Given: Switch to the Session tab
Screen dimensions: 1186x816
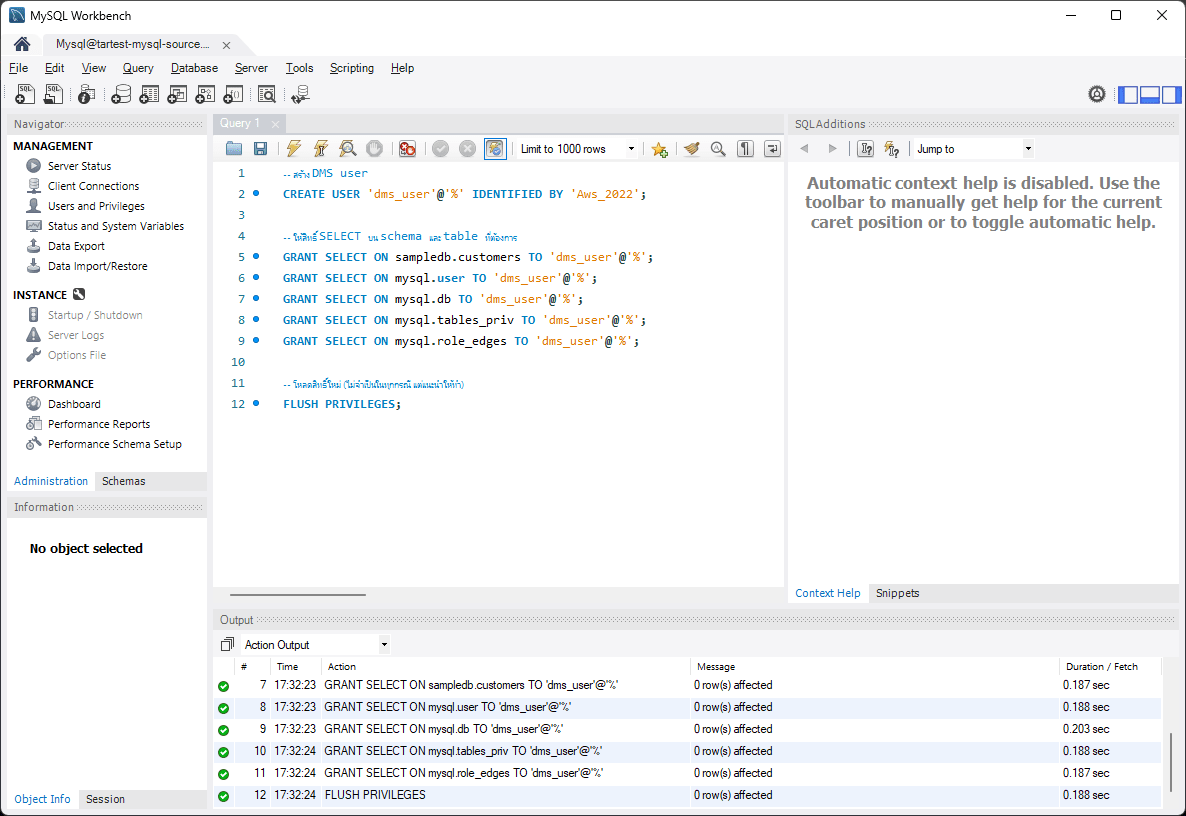Looking at the screenshot, I should coord(105,799).
